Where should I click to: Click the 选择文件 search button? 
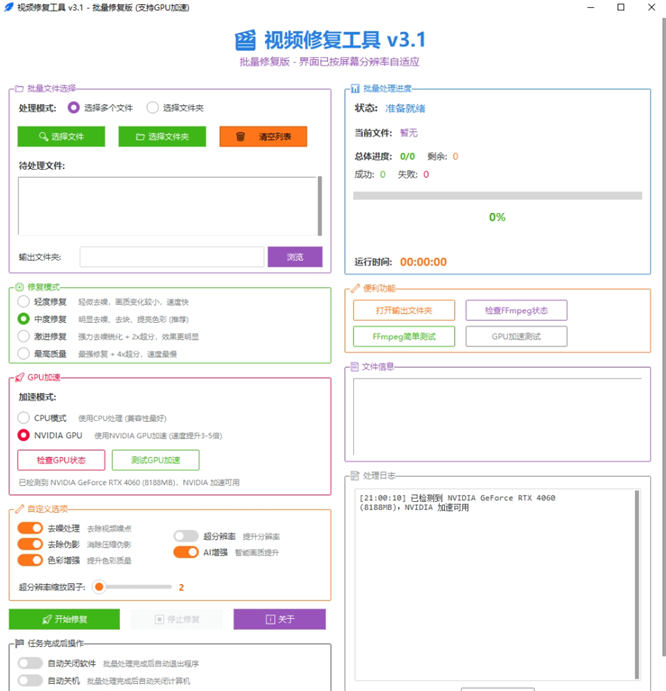61,137
